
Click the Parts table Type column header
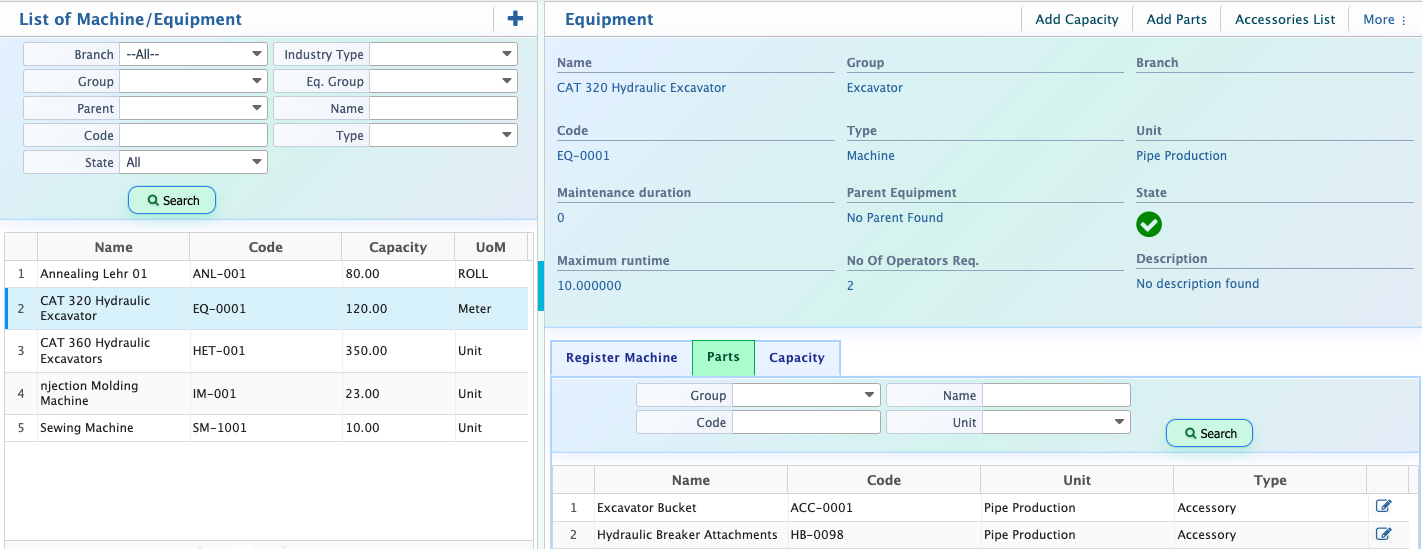tap(1270, 480)
